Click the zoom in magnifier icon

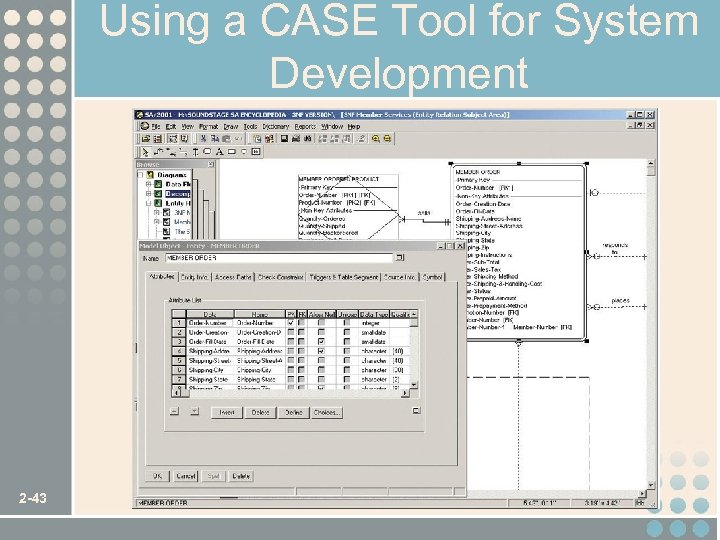376,139
